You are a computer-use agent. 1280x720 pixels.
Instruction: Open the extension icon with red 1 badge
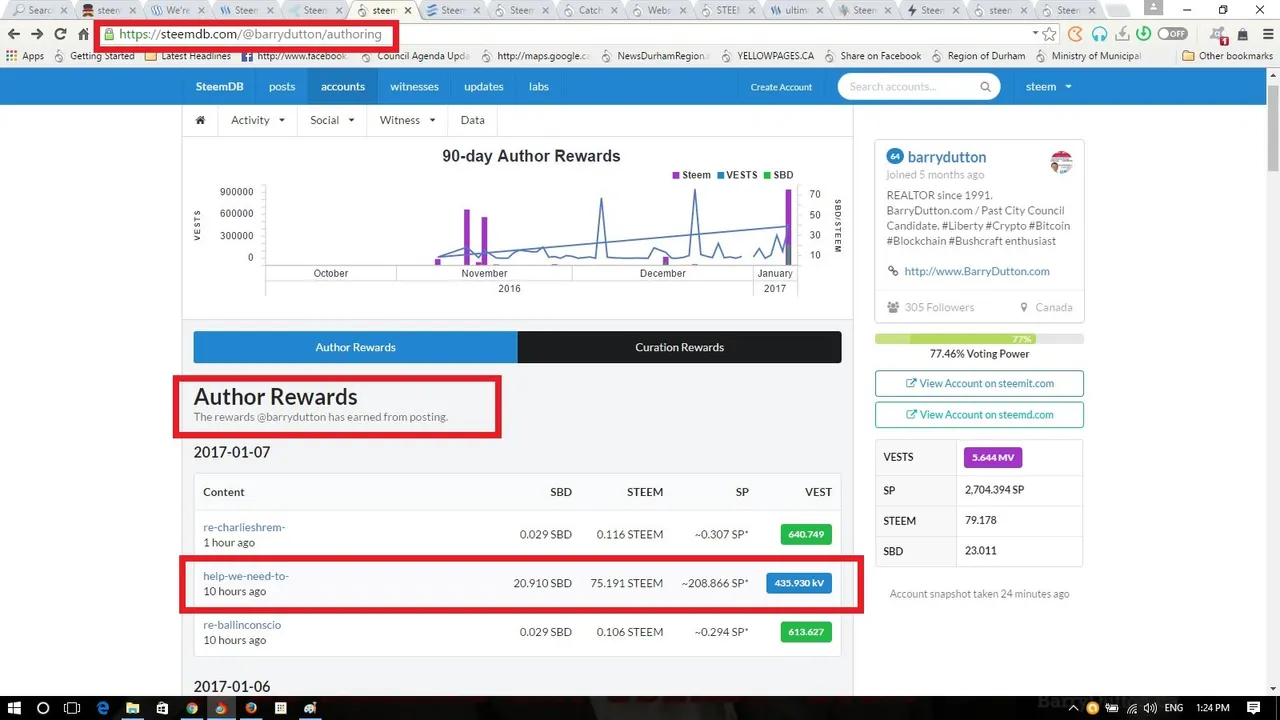[1221, 35]
